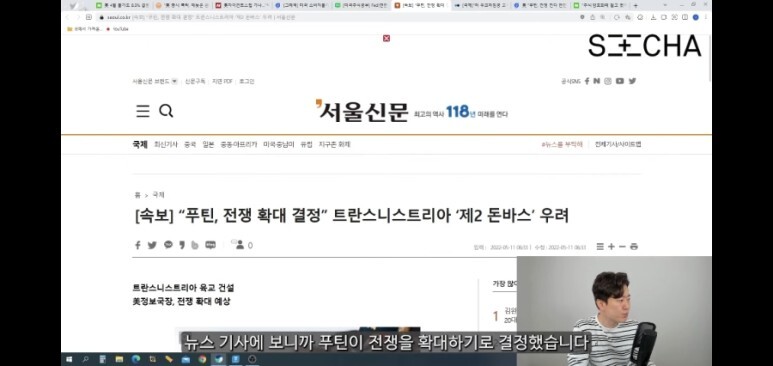Click breadcrumb 국제 above headline

pos(158,195)
